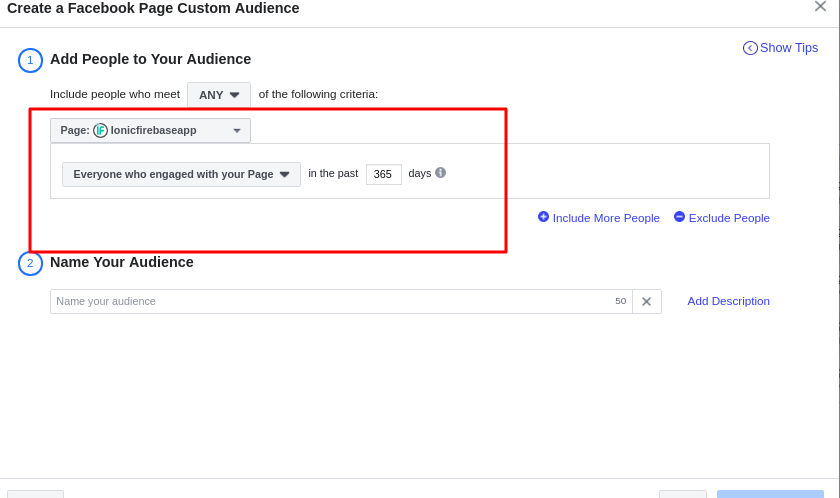Click the 365 days input field

click(384, 174)
